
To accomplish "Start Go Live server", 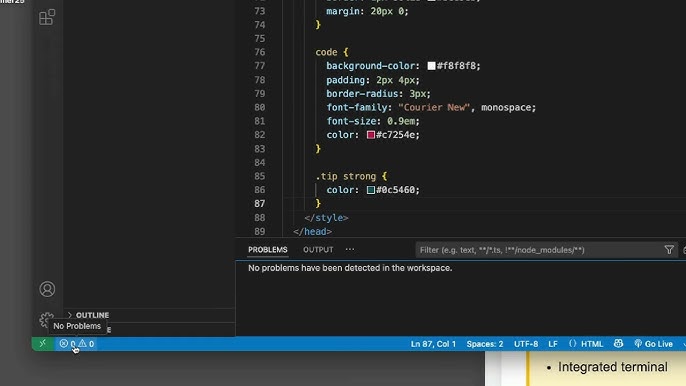I will point(654,344).
